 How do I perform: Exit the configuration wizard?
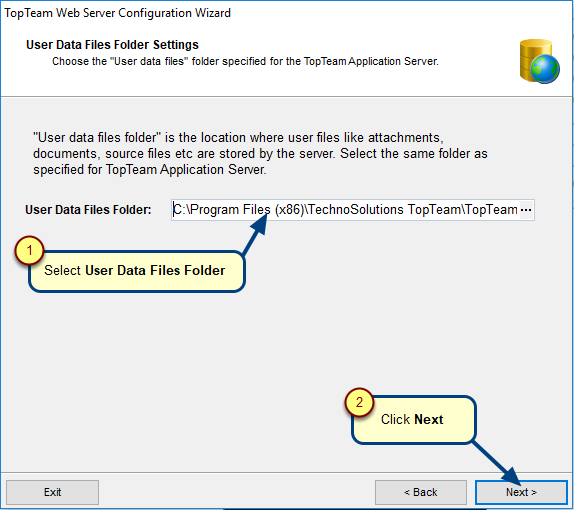[x=52, y=492]
